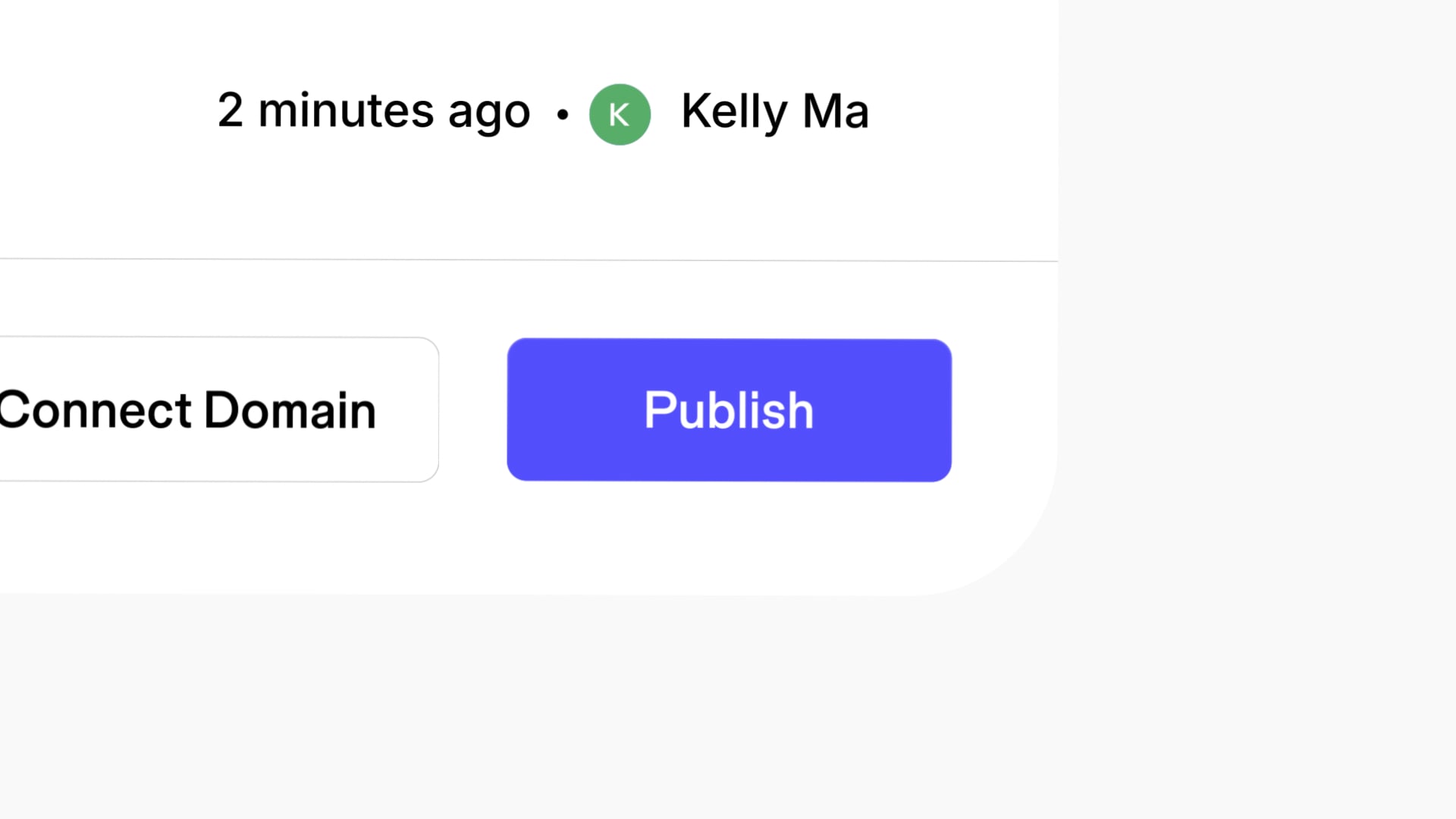Select the Kelly Ma user name
1456x819 pixels.
pos(774,111)
